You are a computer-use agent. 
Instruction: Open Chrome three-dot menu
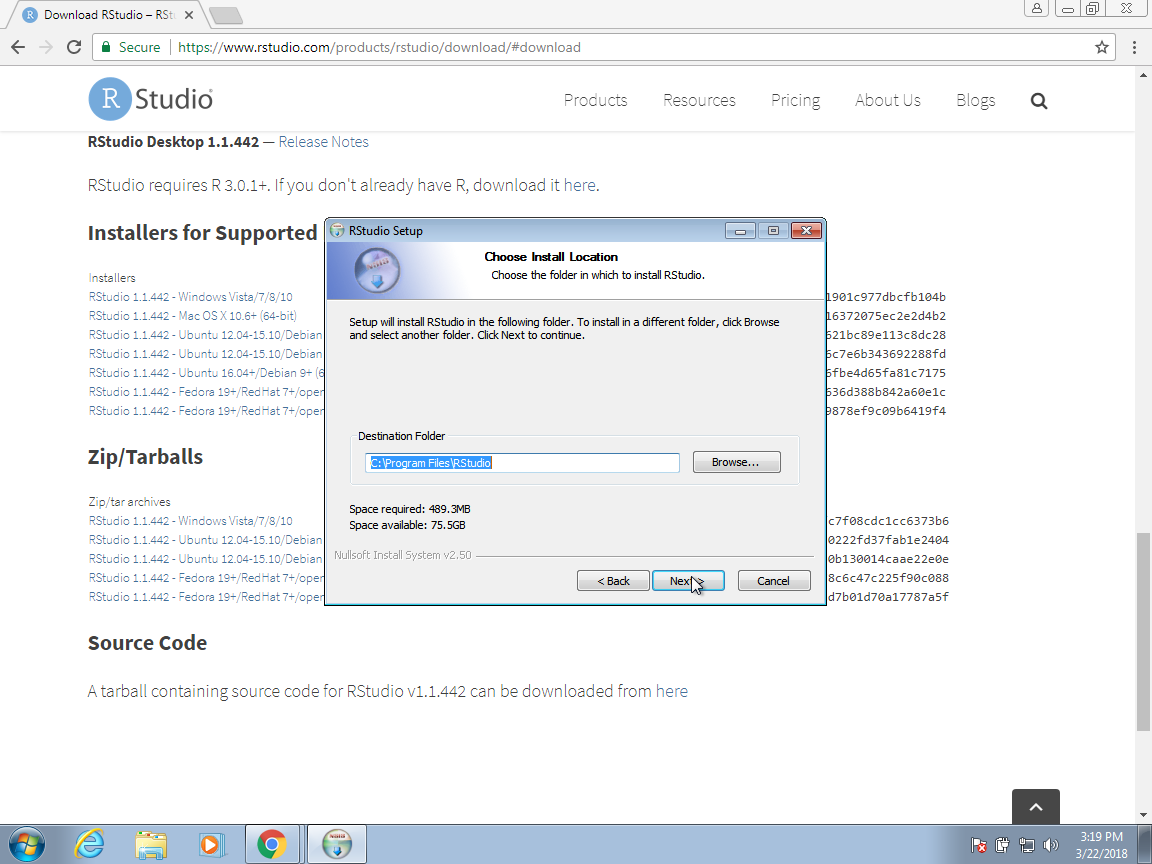tap(1134, 47)
